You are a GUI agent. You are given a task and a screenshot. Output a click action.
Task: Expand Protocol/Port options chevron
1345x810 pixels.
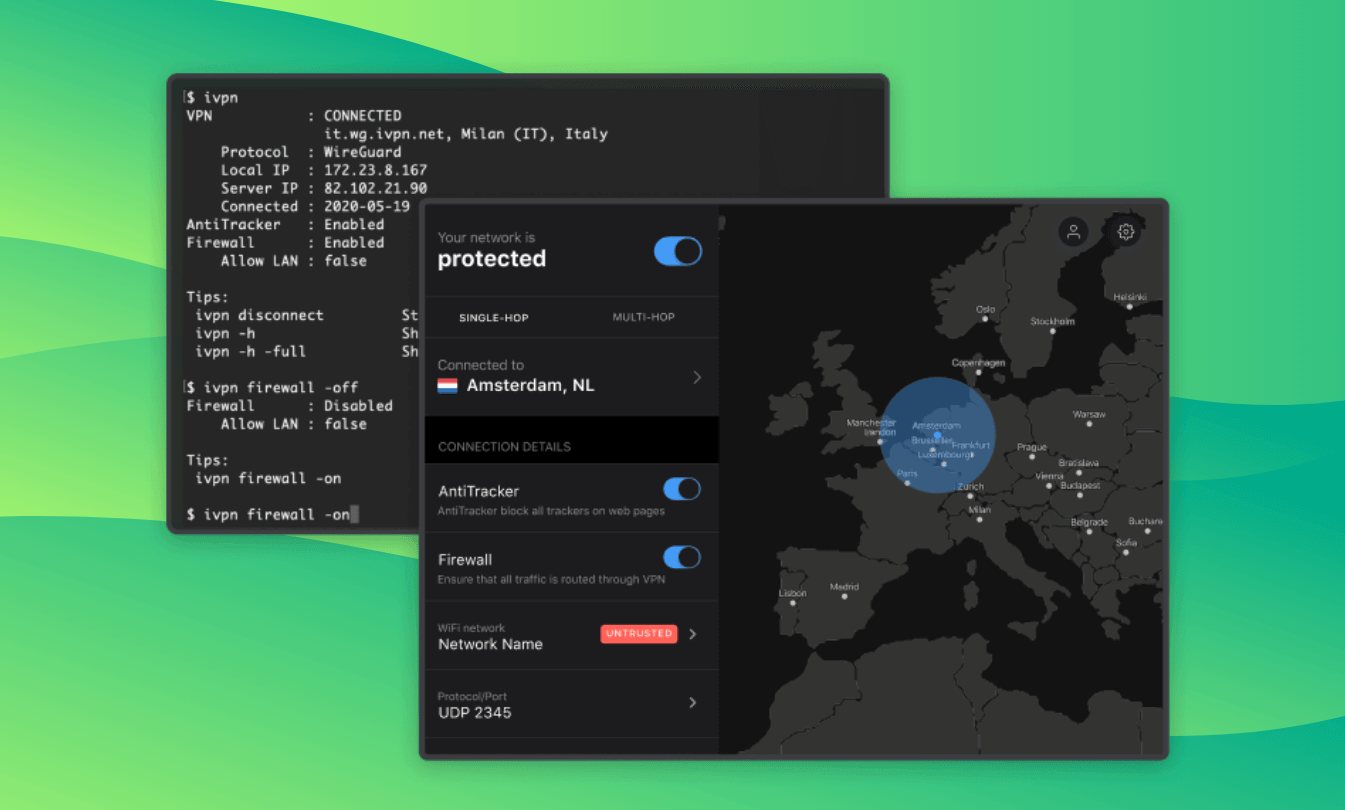693,703
